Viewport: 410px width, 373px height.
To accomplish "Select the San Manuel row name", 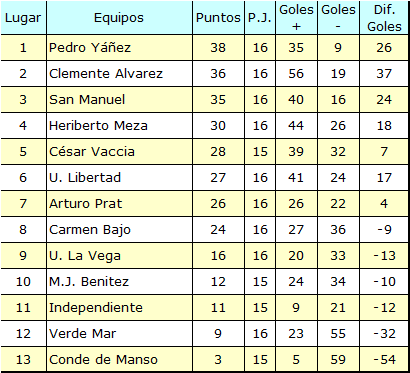I will click(119, 100).
